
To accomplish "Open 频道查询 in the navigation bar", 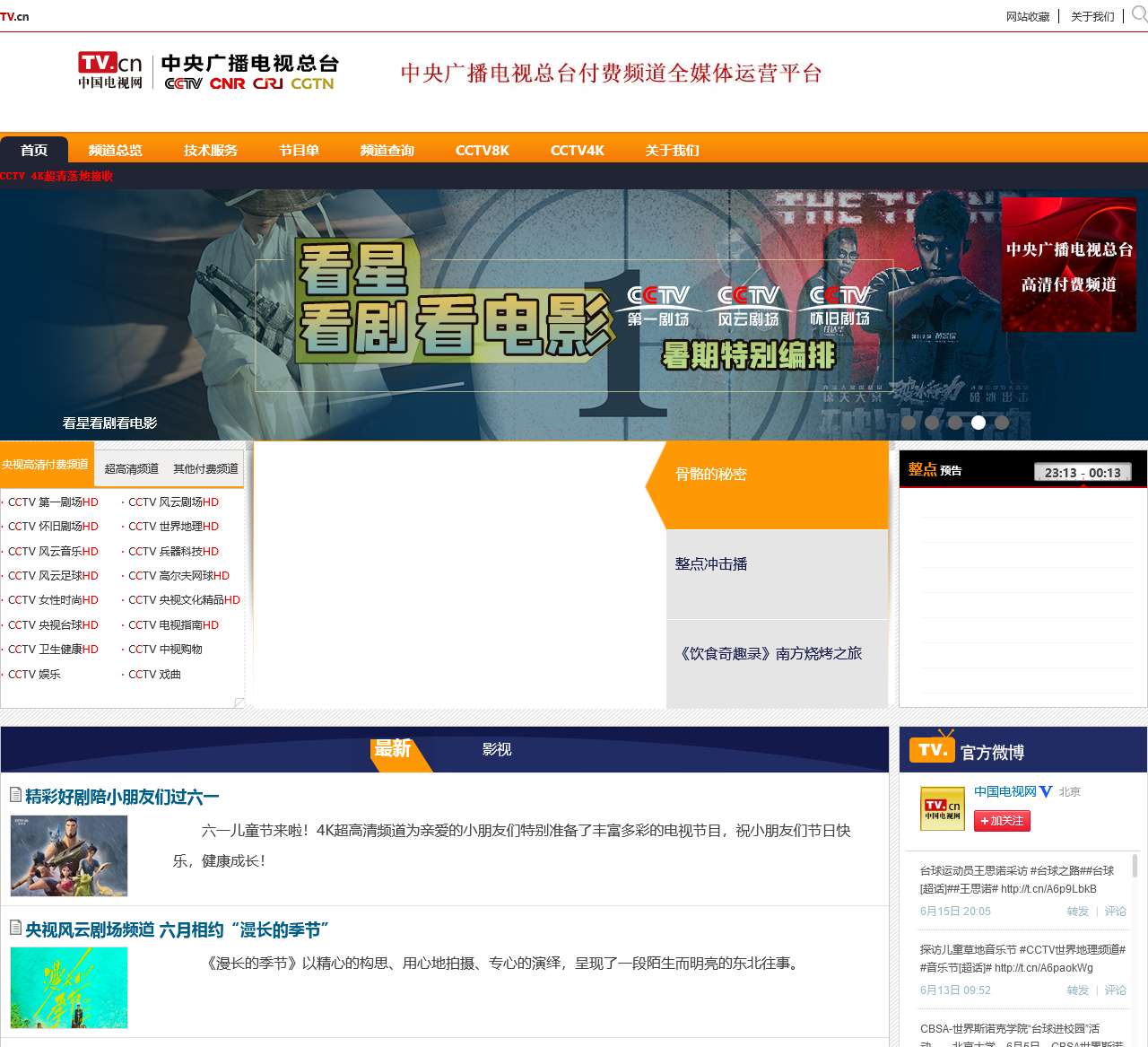I will click(387, 150).
